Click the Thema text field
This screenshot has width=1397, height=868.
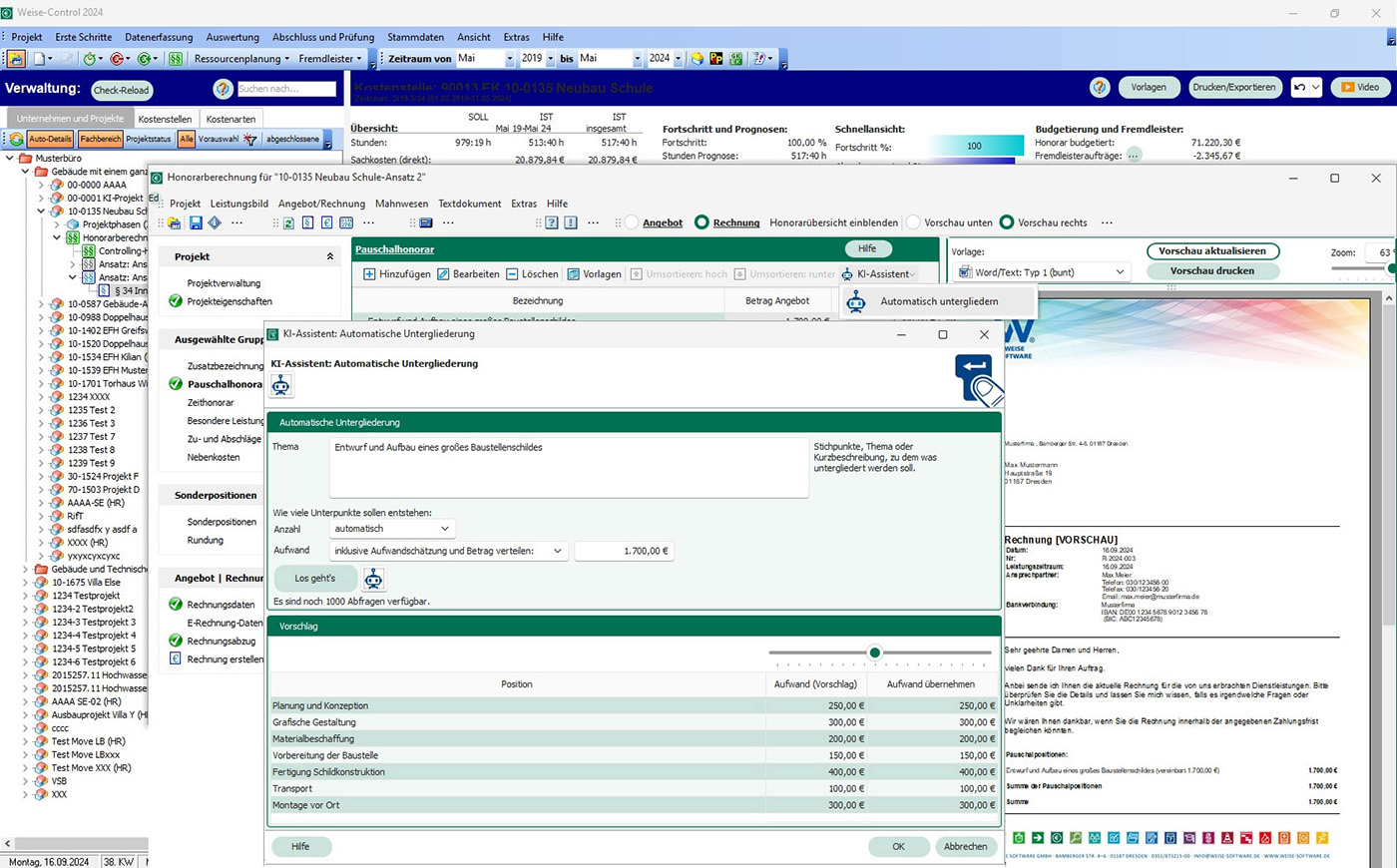tap(568, 467)
